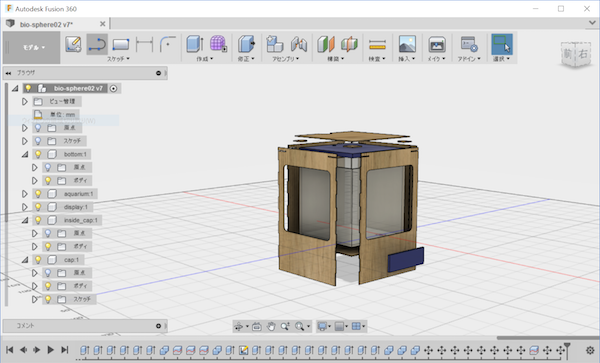600x363 pixels.
Task: Collapse the inside_cap:1 component
Action: point(25,220)
